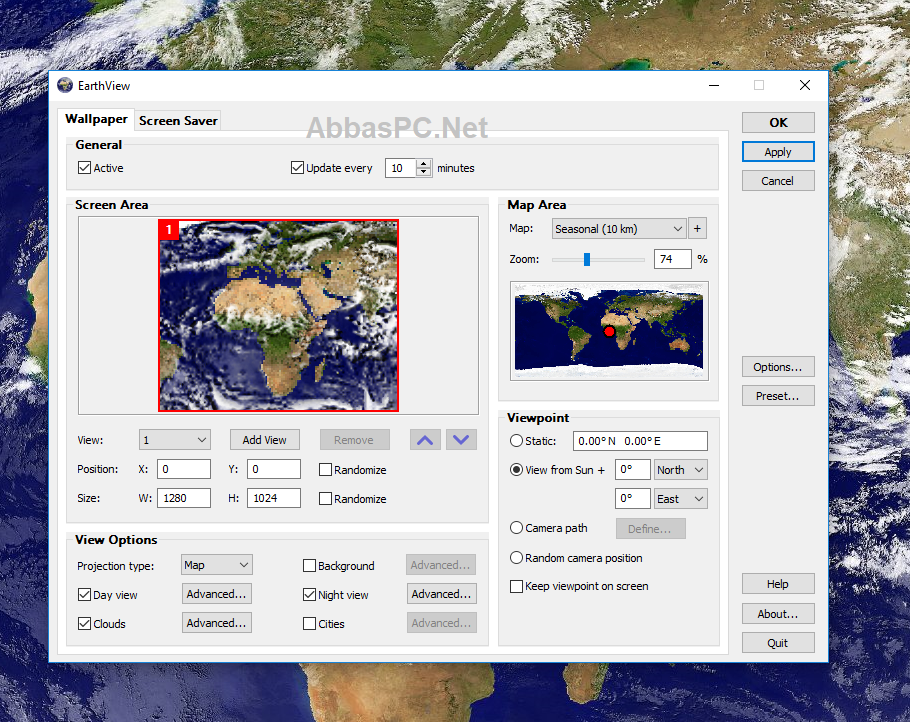910x722 pixels.
Task: Open the North direction dropdown
Action: pos(681,470)
